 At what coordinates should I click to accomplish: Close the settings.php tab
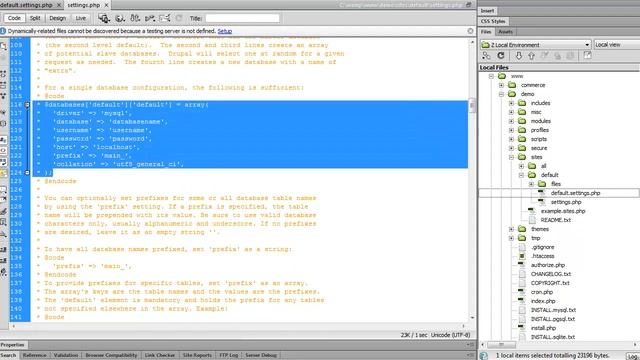[107, 5]
